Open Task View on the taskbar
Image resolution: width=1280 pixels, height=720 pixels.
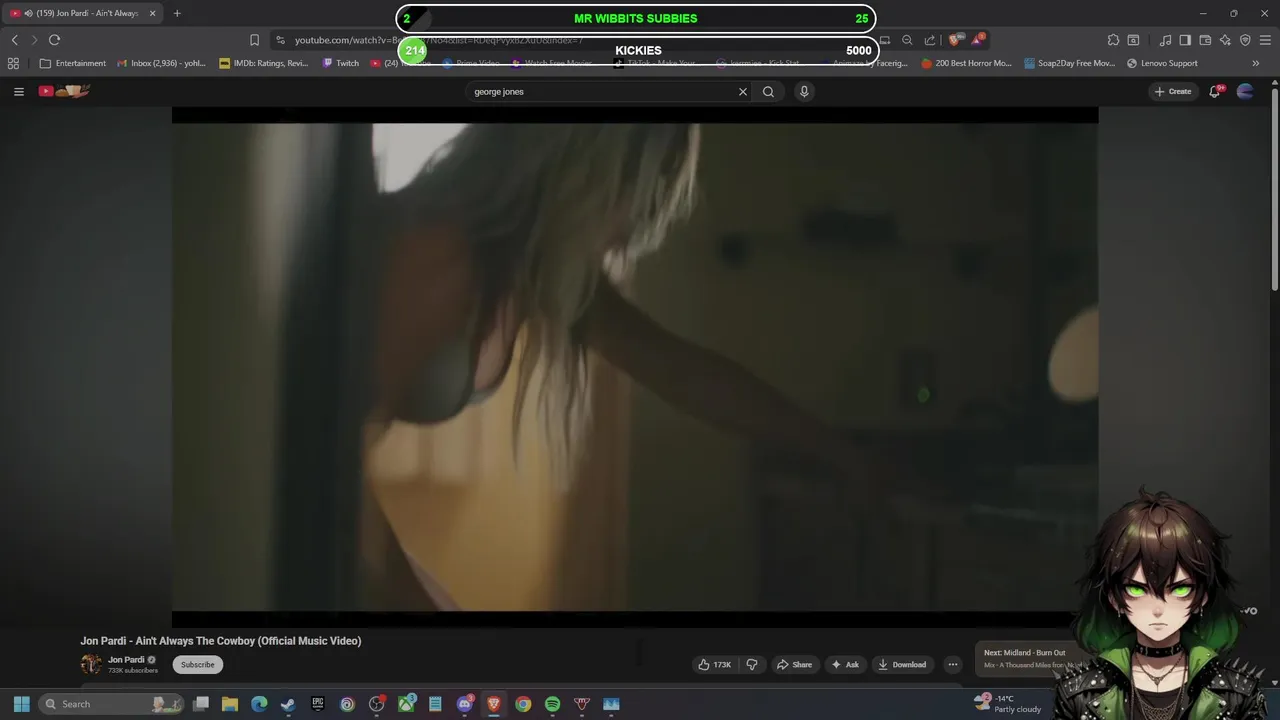pos(201,704)
